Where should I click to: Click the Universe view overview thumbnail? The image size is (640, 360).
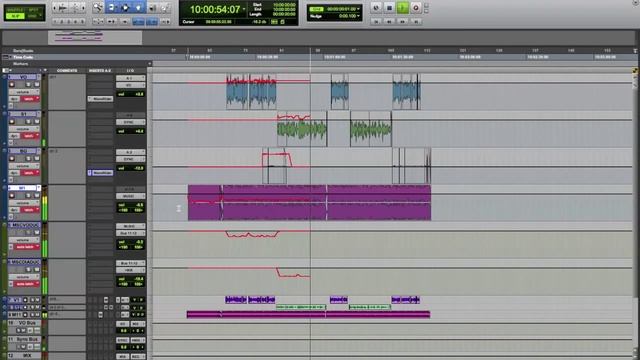[95, 38]
